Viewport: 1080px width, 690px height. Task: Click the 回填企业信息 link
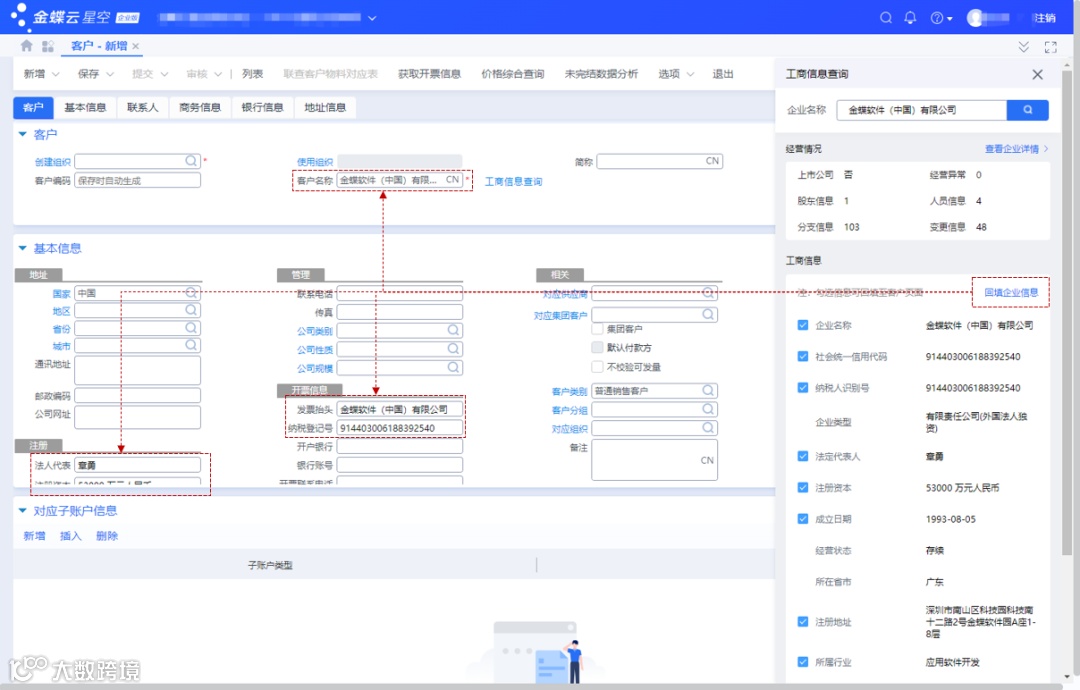pyautogui.click(x=1010, y=293)
